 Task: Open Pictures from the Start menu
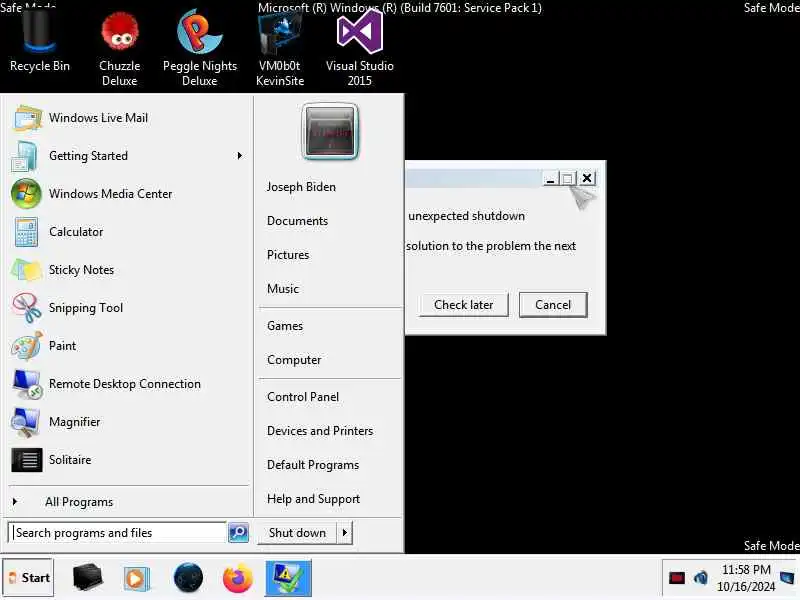[288, 255]
